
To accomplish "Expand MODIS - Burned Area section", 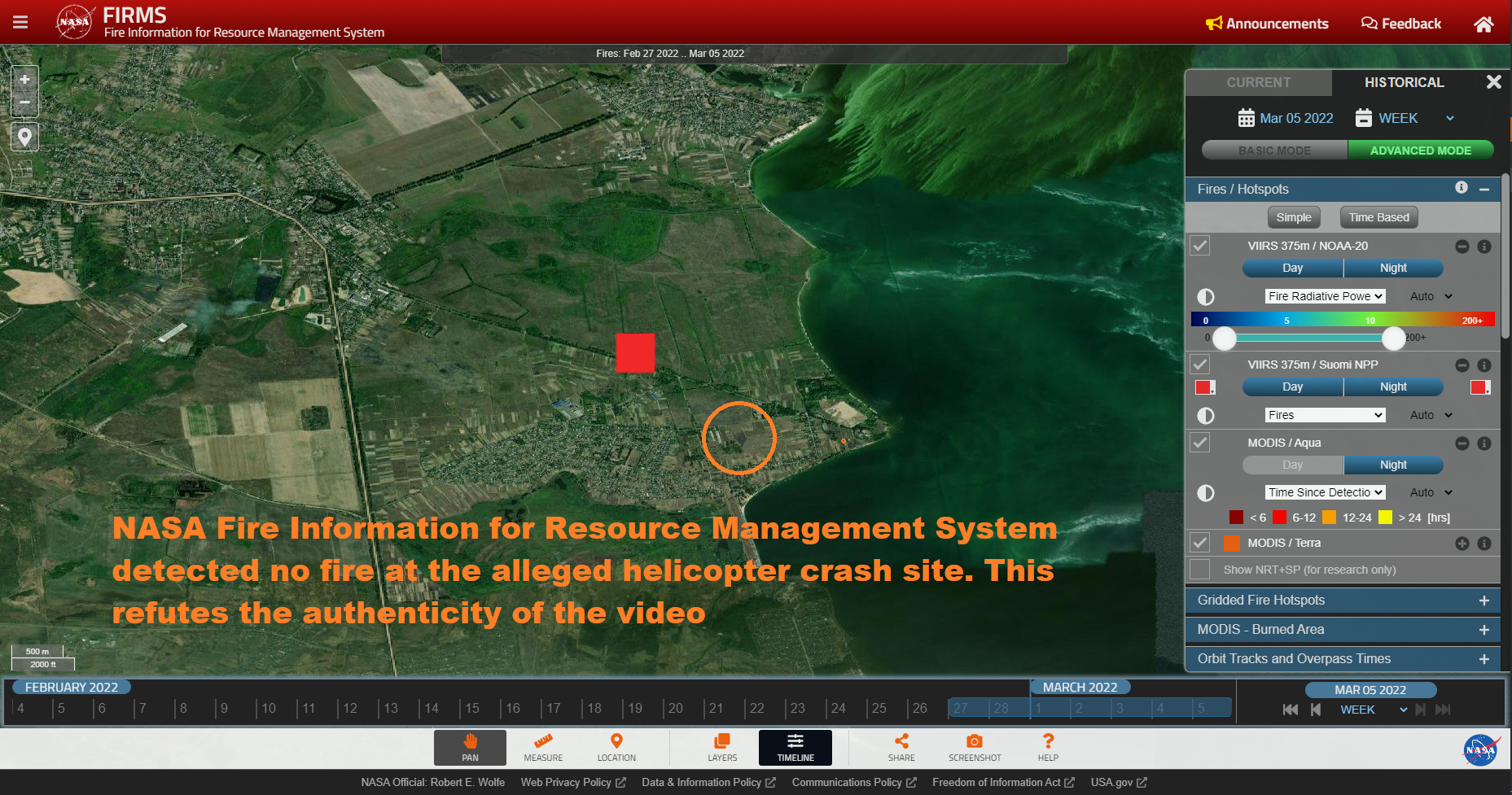I will 1484,630.
